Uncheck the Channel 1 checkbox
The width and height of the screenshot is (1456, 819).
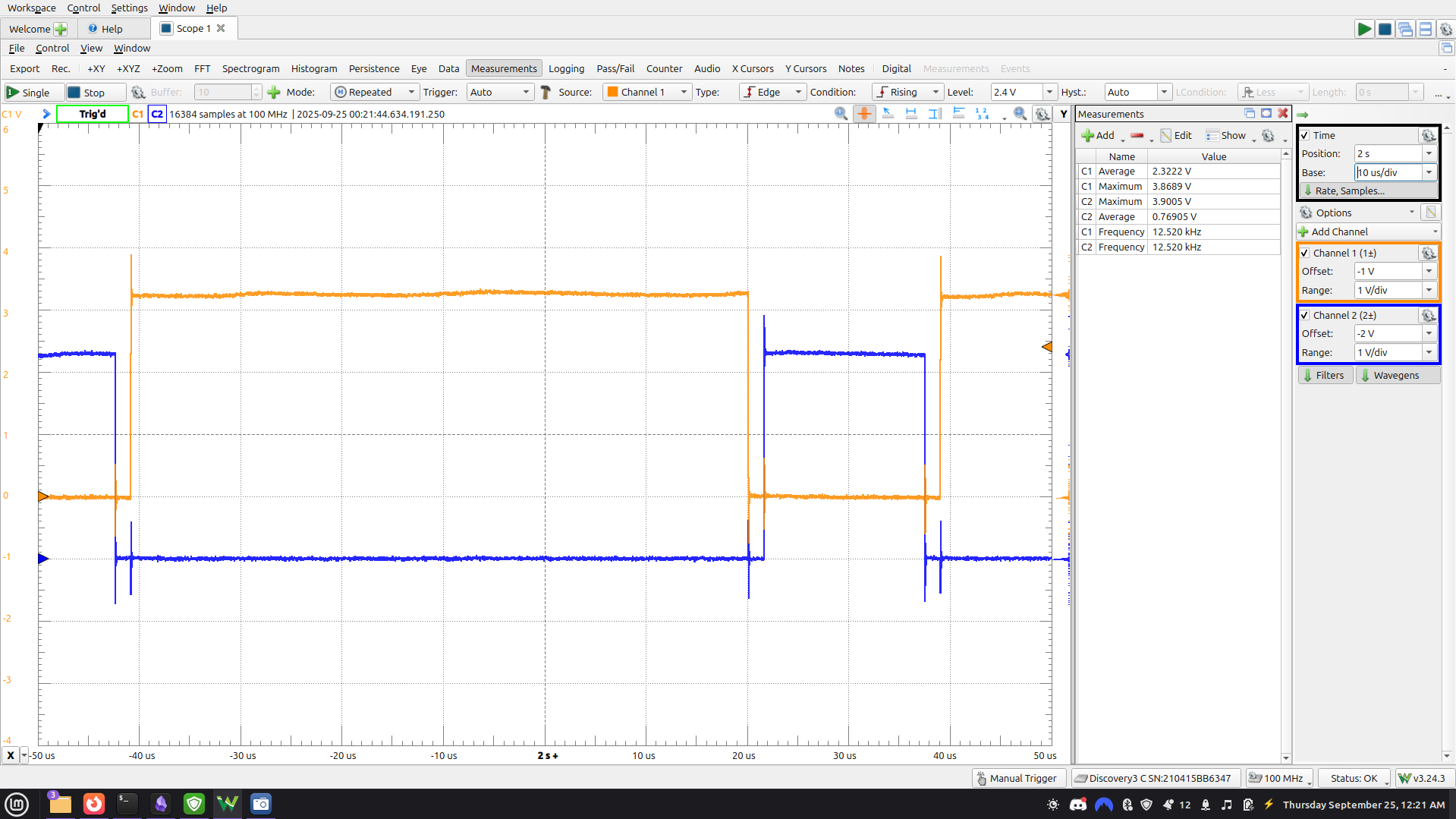[1306, 253]
